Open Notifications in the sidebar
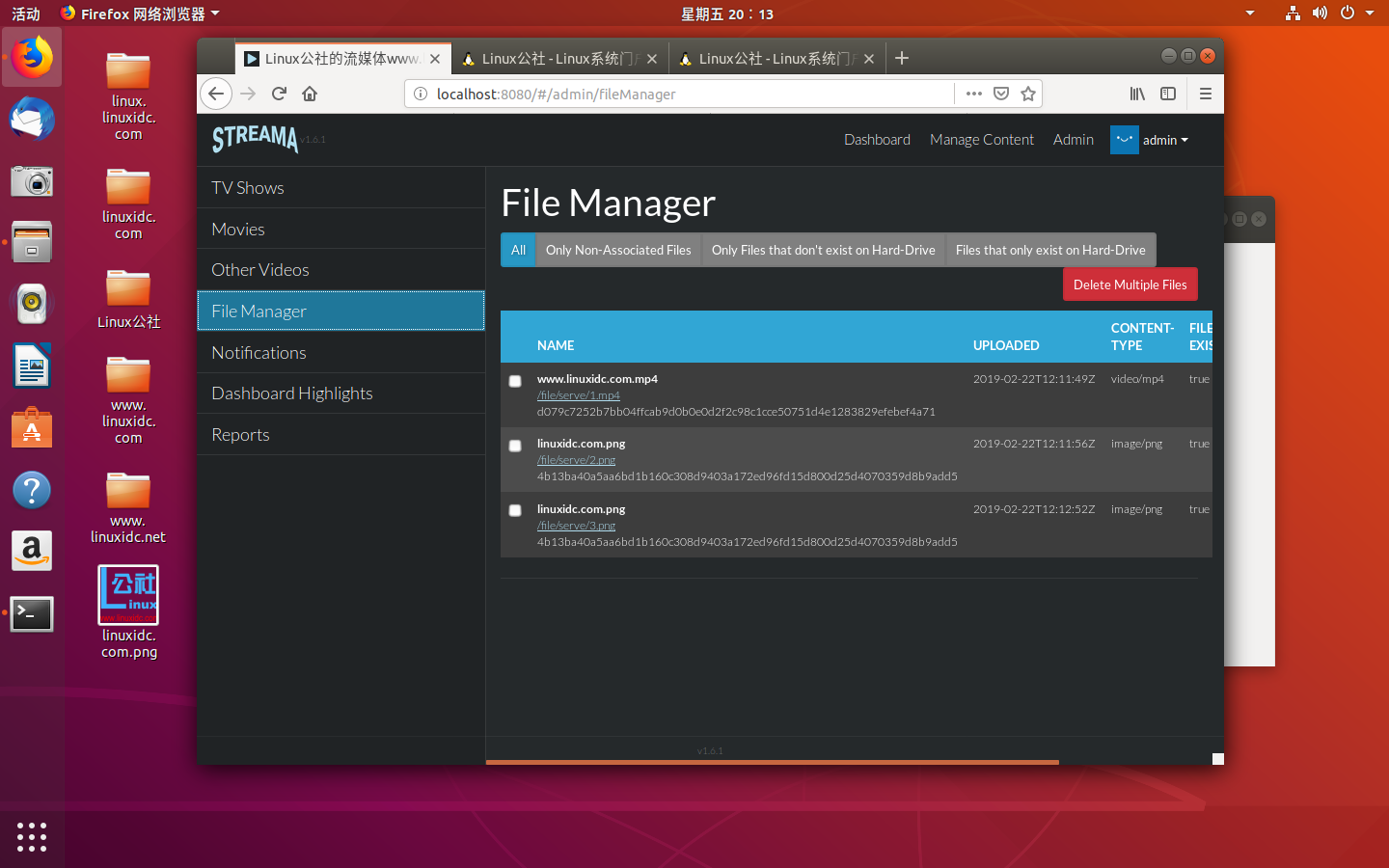This screenshot has height=868, width=1389. pyautogui.click(x=259, y=353)
